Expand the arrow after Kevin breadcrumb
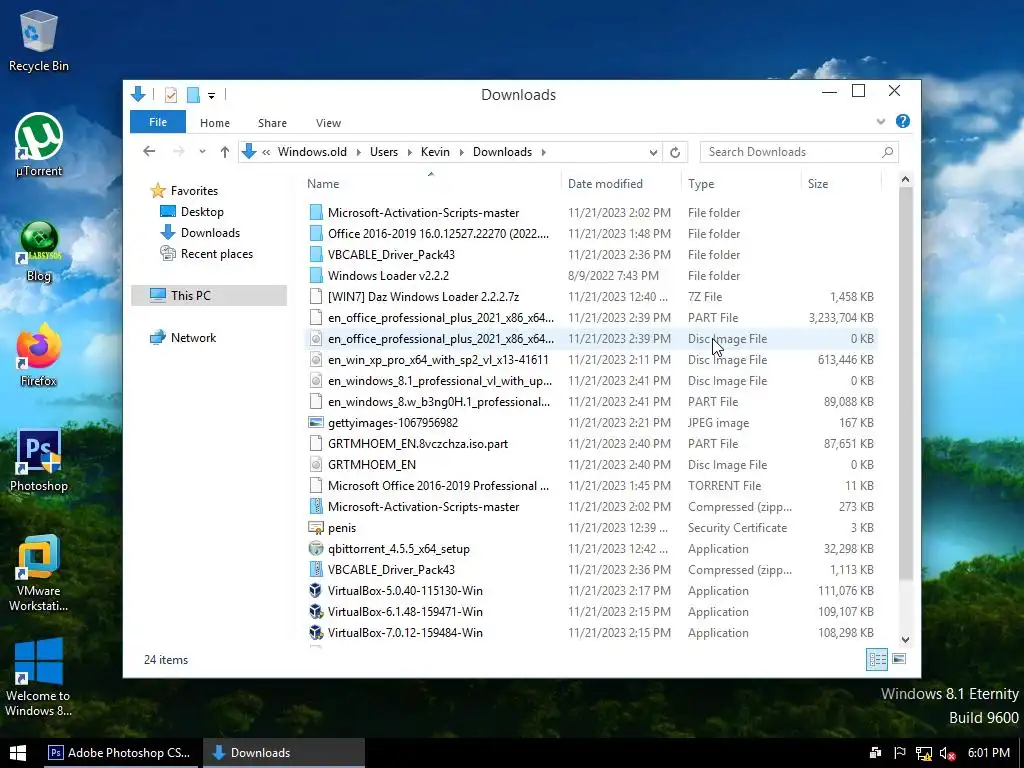This screenshot has width=1024, height=768. [461, 152]
